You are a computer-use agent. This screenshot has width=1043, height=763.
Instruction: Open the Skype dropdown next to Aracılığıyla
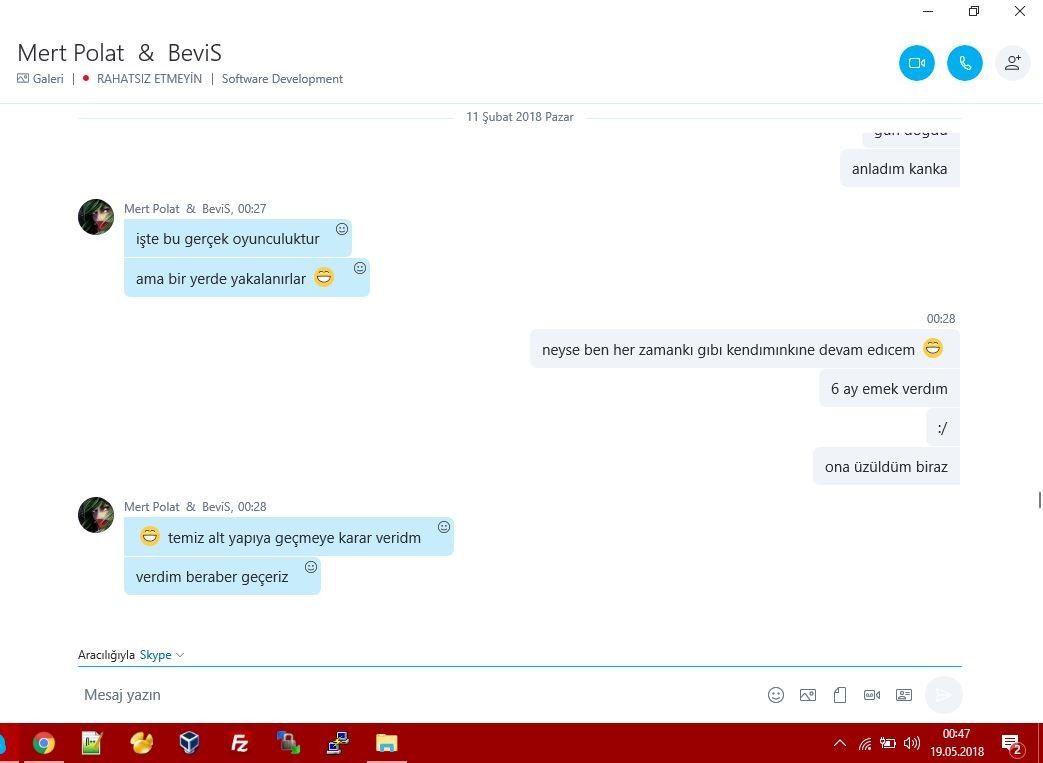162,655
